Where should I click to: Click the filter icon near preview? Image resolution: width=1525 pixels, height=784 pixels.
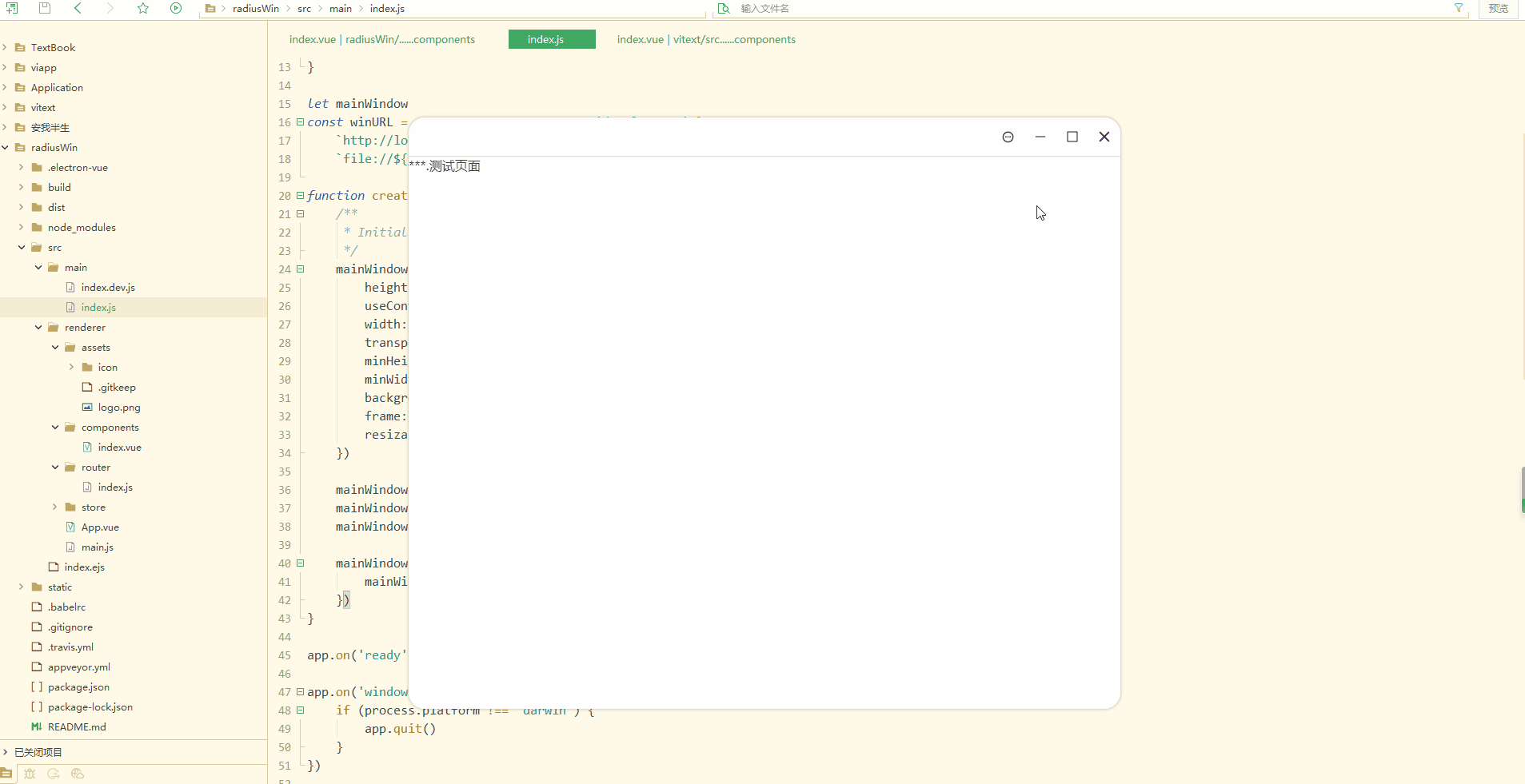1459,8
